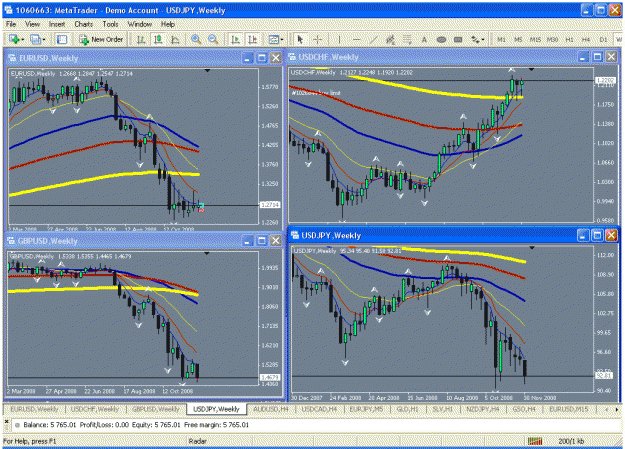This screenshot has height=449, width=625.
Task: Switch timeframe to H1
Action: [569, 39]
